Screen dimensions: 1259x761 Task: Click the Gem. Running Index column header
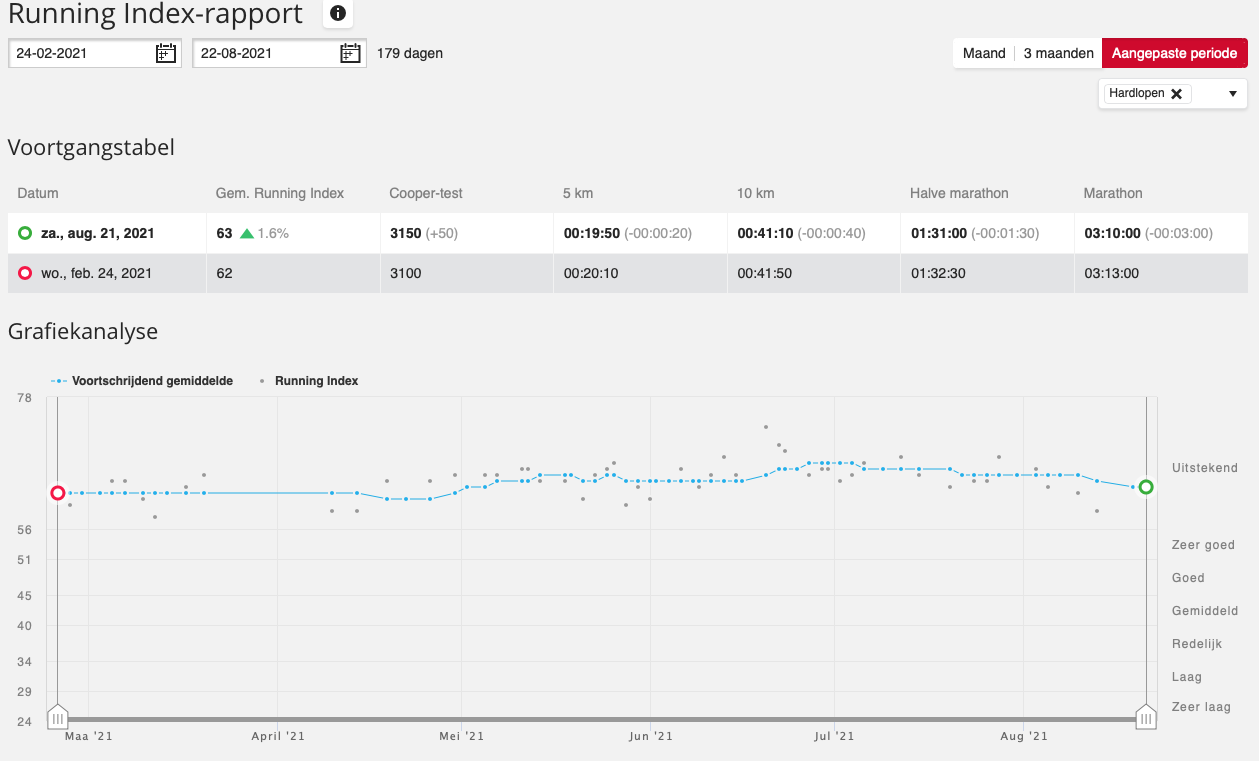tap(280, 193)
